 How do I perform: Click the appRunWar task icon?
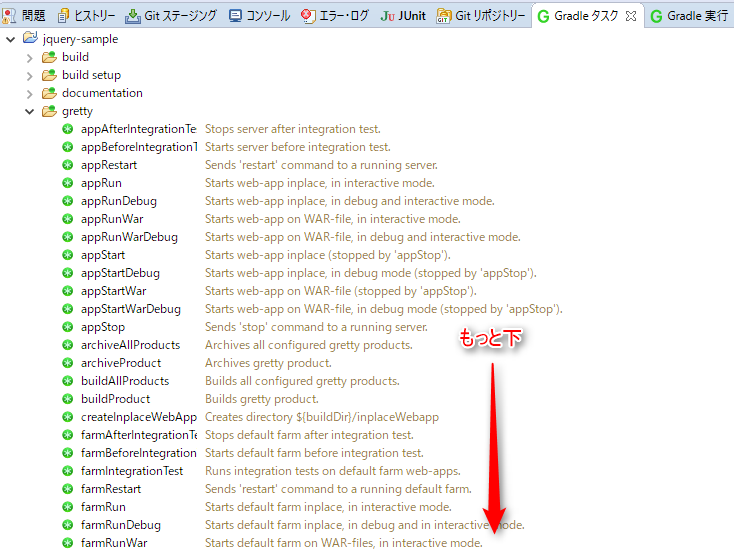pos(68,219)
